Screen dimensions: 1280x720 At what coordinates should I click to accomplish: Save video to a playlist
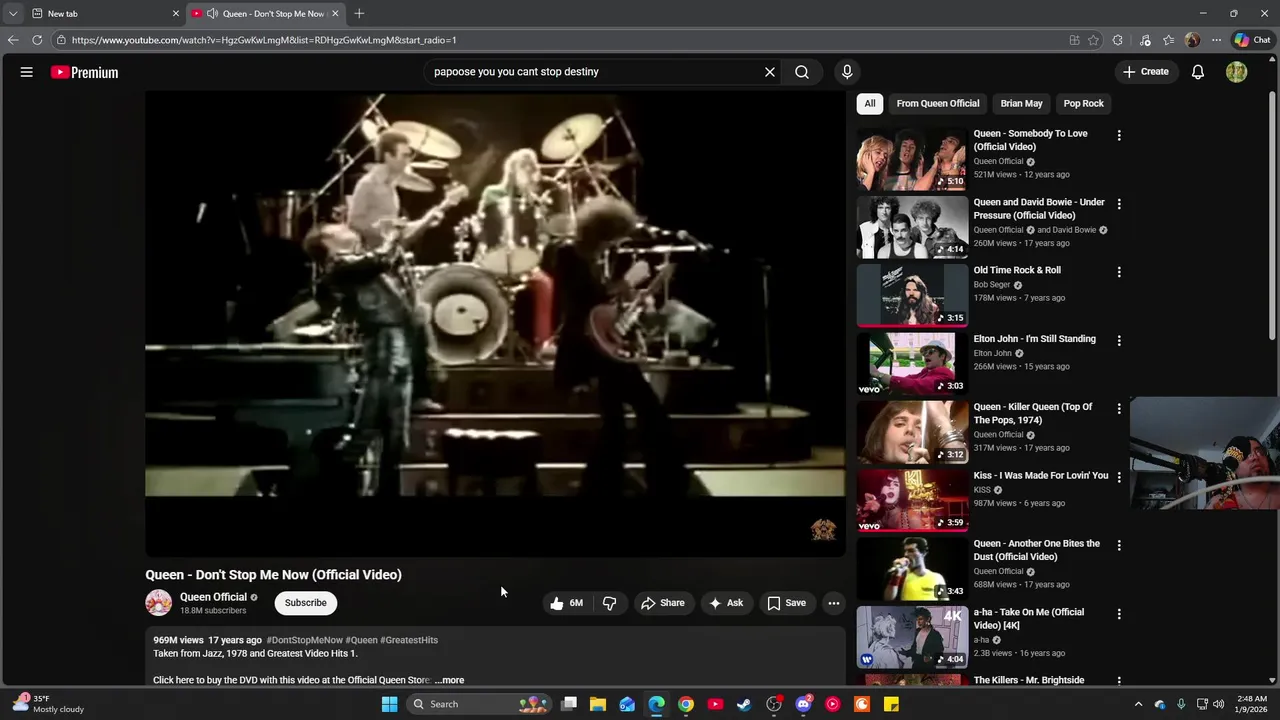(786, 603)
